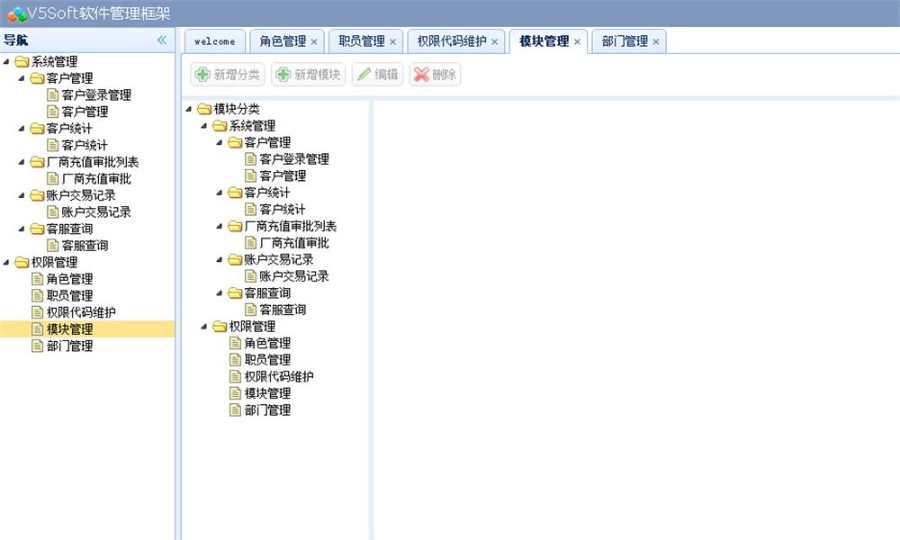Click the red X icon of 删除
900x540 pixels.
(x=421, y=74)
